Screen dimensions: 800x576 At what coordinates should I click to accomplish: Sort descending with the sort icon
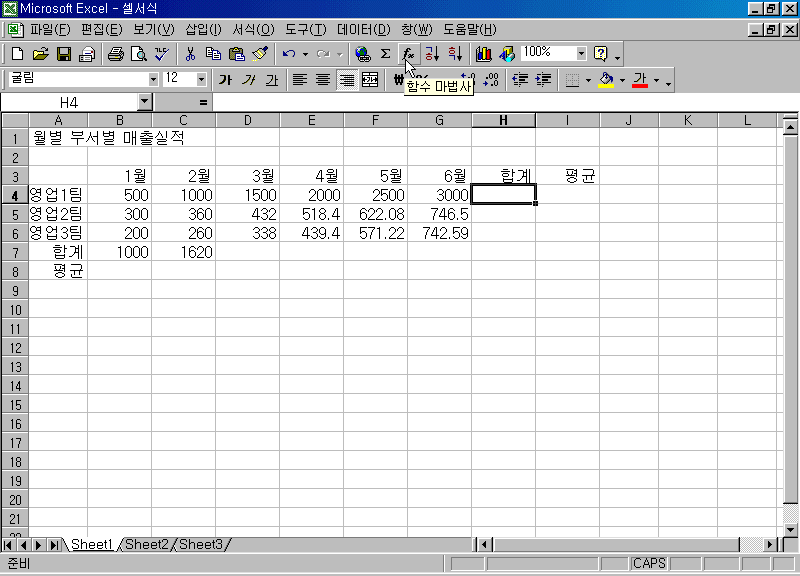click(456, 54)
